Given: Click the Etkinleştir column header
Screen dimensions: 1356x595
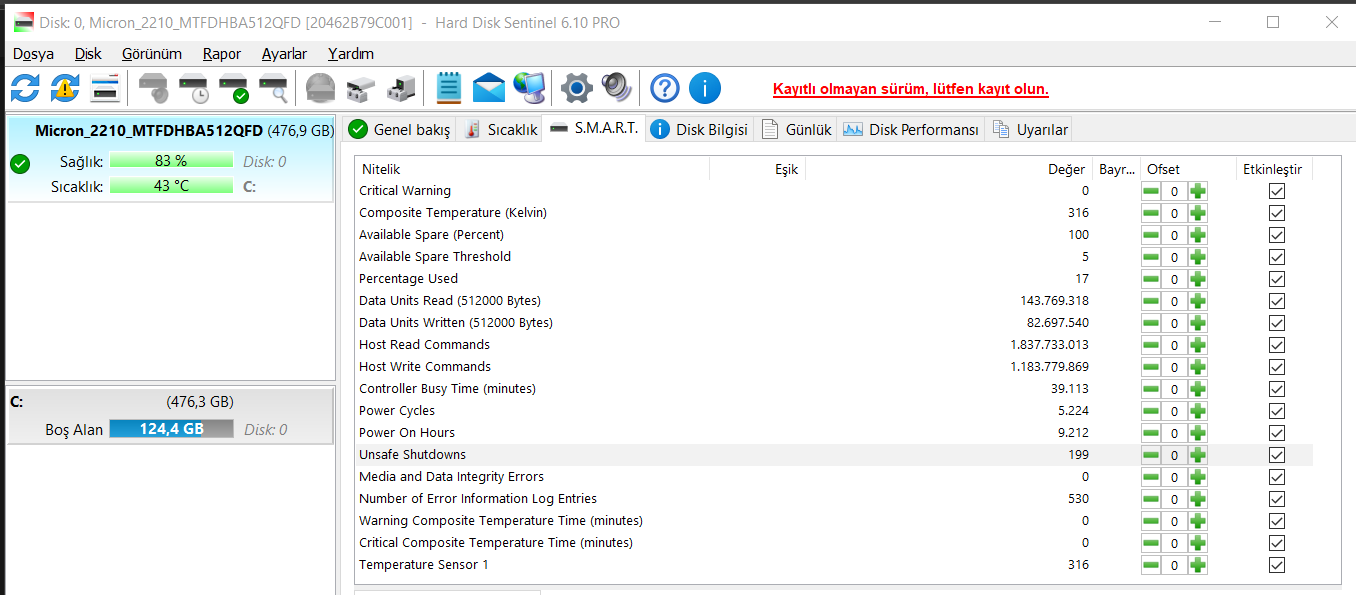Looking at the screenshot, I should 1274,170.
